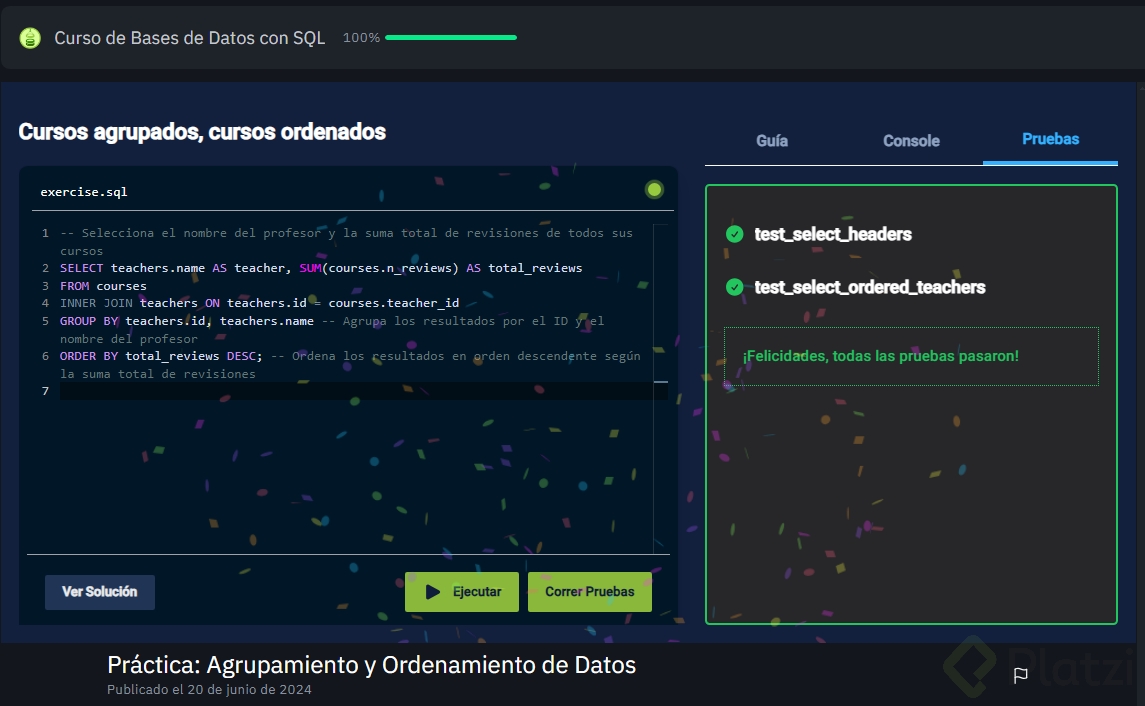Image resolution: width=1145 pixels, height=706 pixels.
Task: Click the exercise.sql file name
Action: [84, 192]
